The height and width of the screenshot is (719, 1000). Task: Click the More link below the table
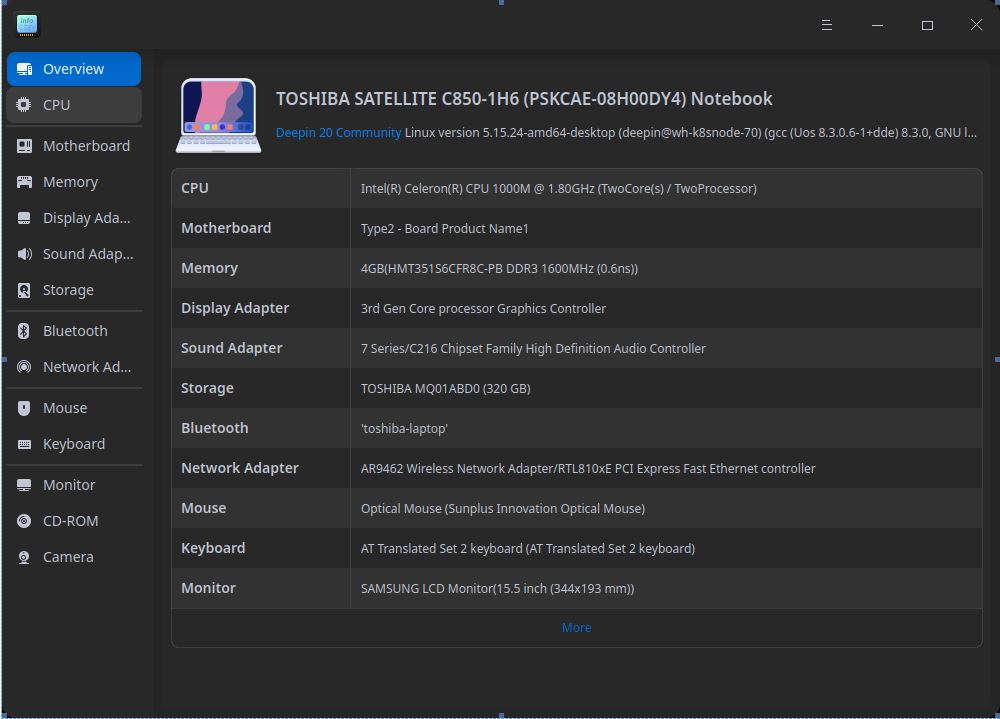[x=577, y=628]
